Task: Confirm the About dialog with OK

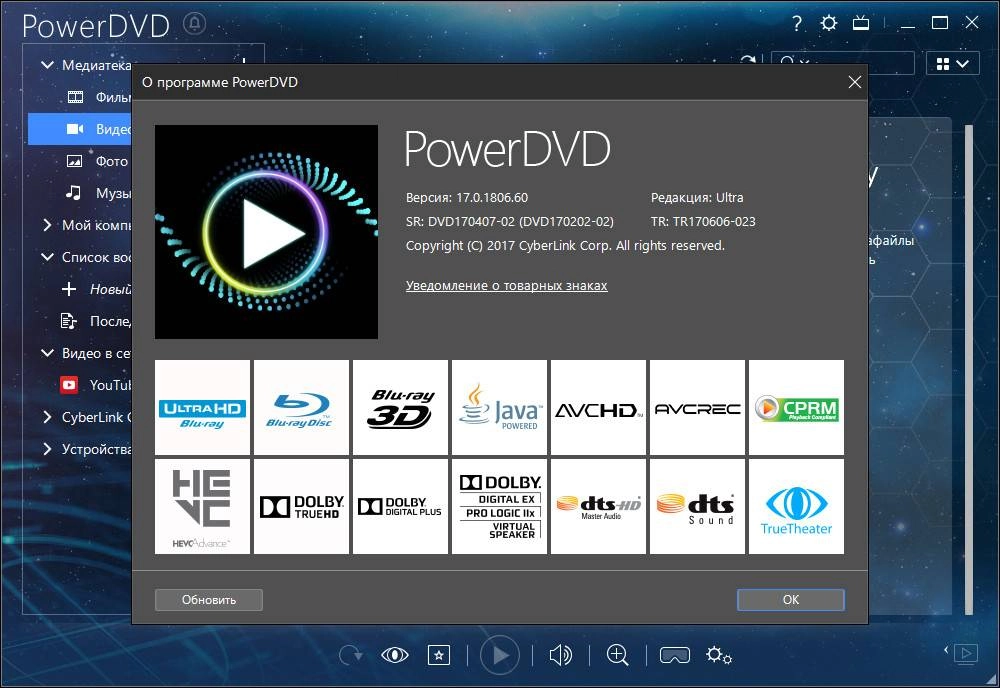Action: click(x=791, y=599)
